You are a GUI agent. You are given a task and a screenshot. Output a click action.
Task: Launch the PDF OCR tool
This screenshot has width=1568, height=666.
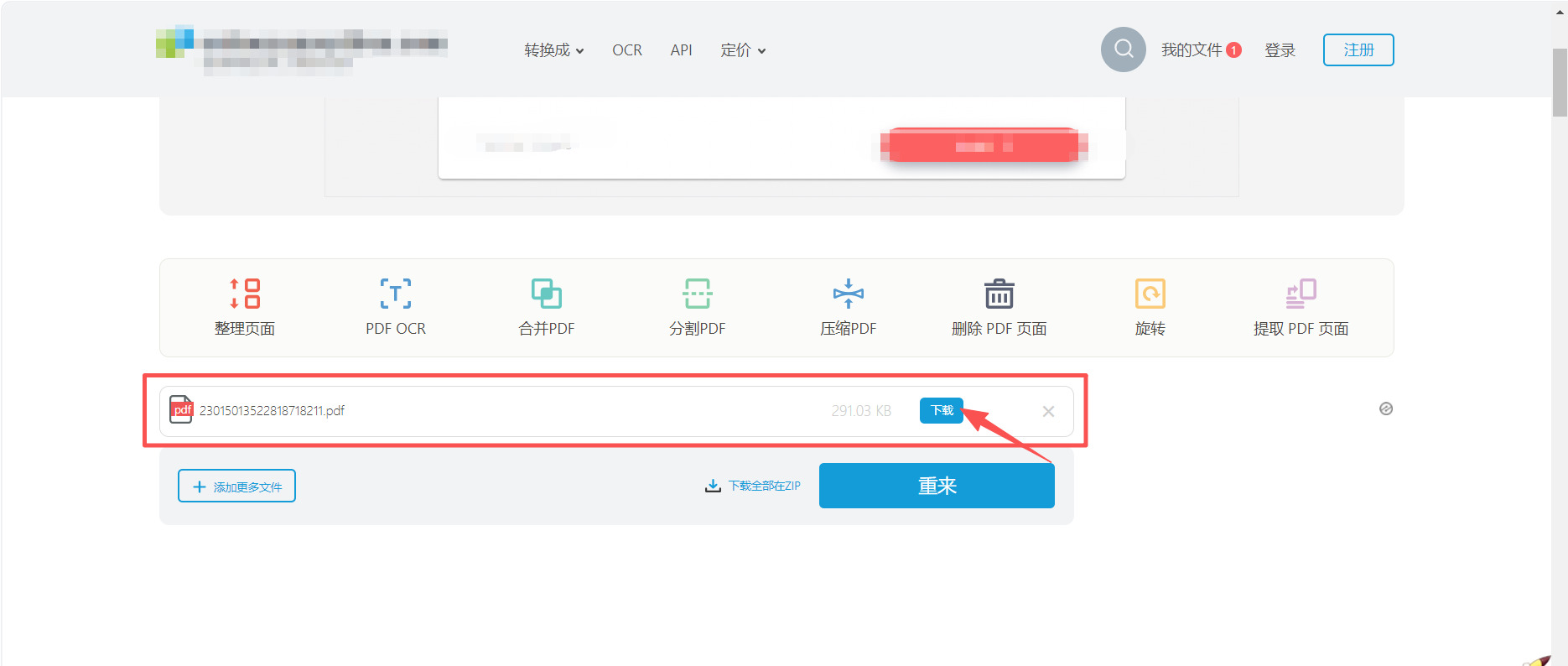click(396, 307)
